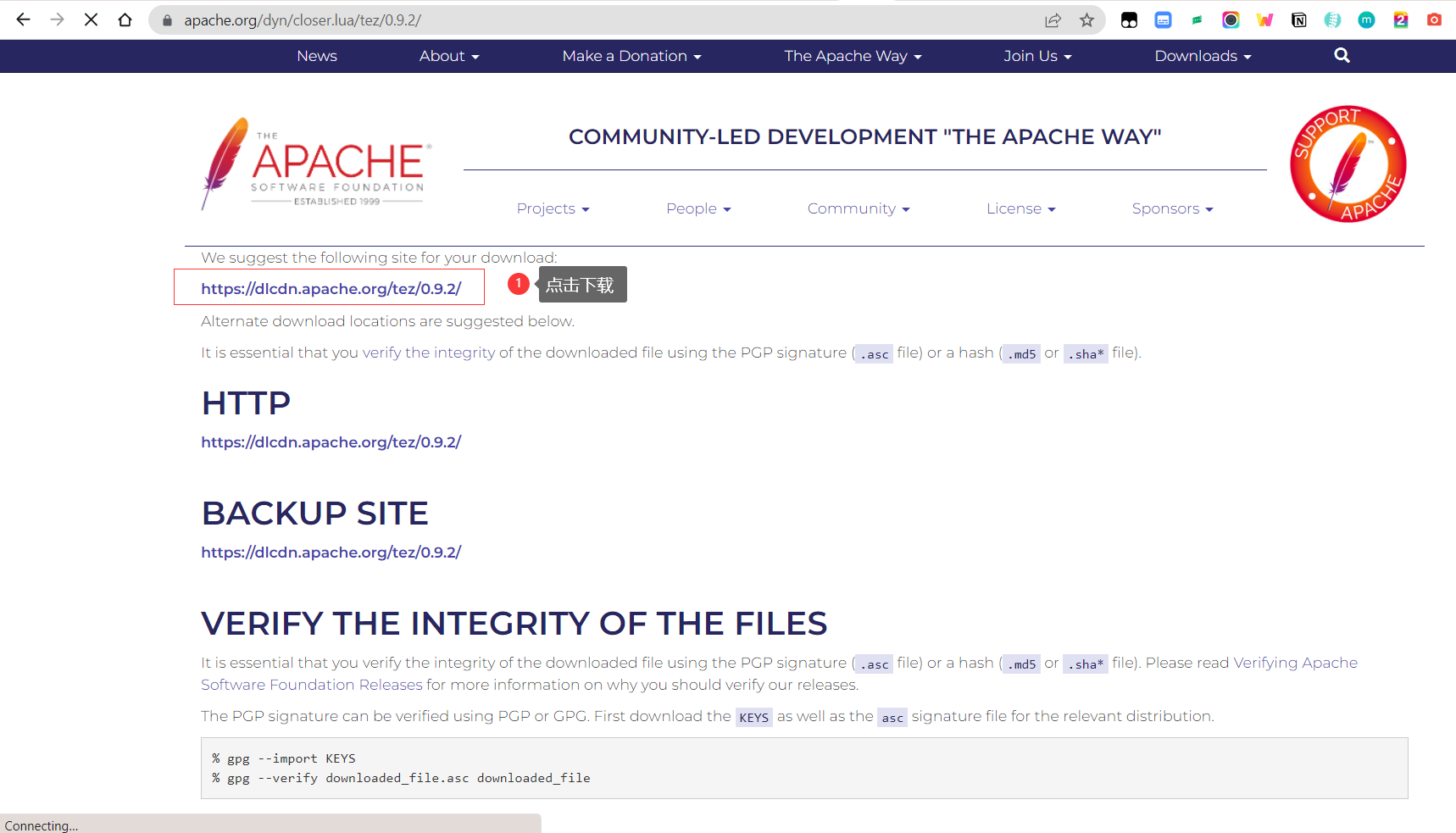The width and height of the screenshot is (1456, 833).
Task: Expand the Join Us menu
Action: (x=1037, y=56)
